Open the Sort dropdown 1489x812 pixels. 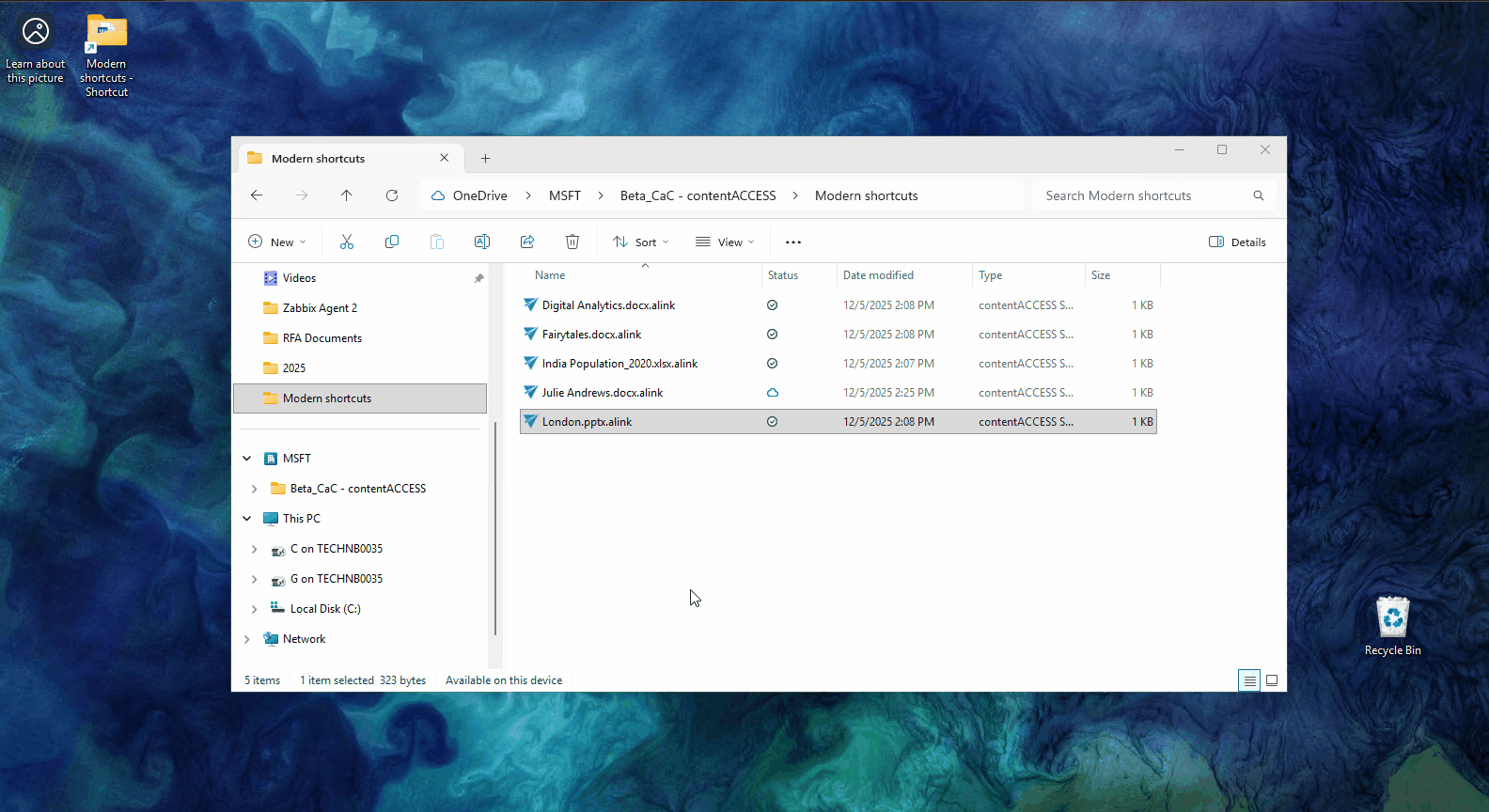point(641,242)
